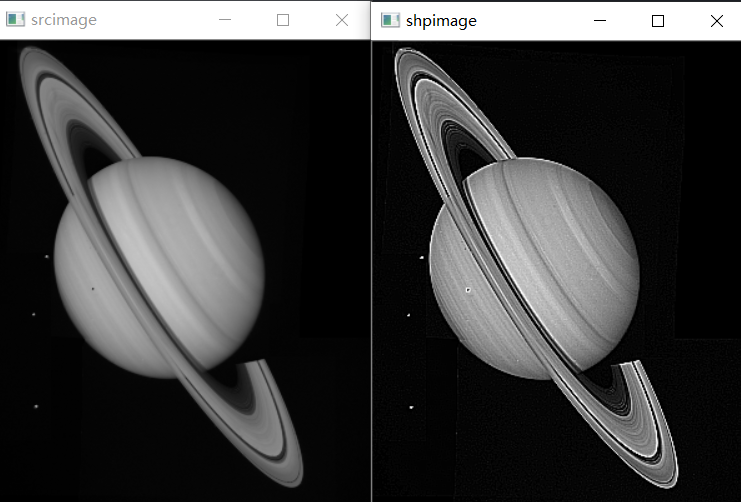
Task: Click the Saturn picture in srcimage window
Action: pos(185,271)
